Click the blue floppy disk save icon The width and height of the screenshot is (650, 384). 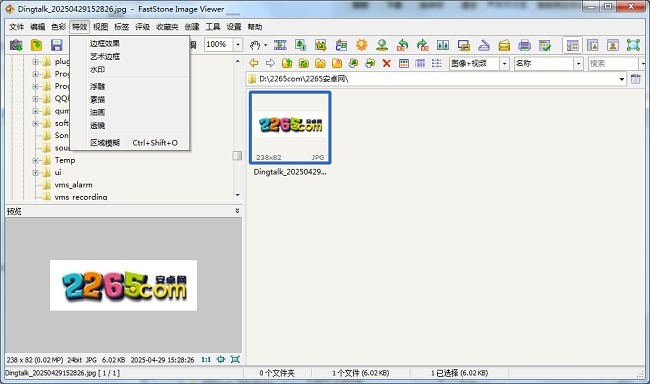tap(57, 45)
